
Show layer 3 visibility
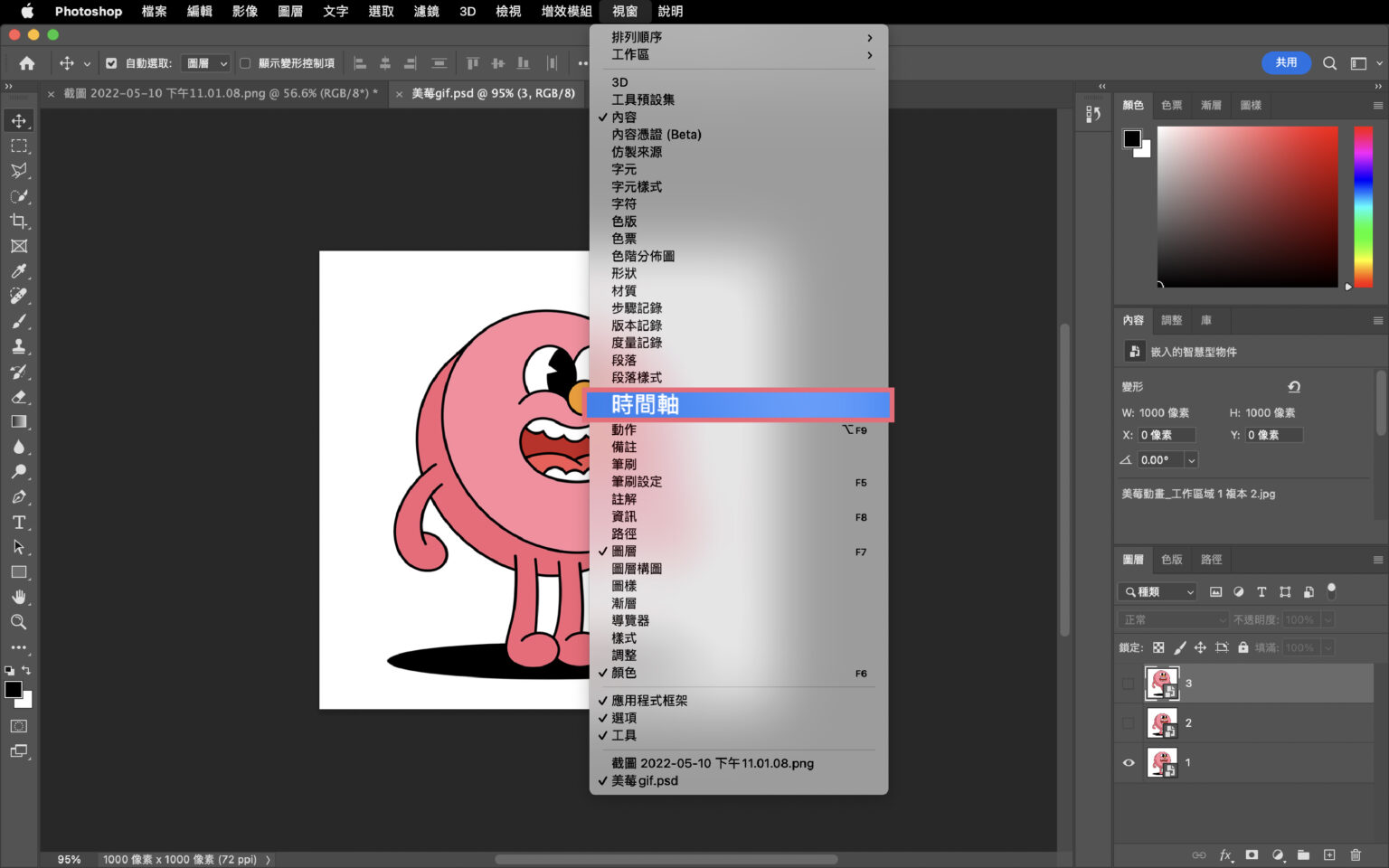point(1128,684)
